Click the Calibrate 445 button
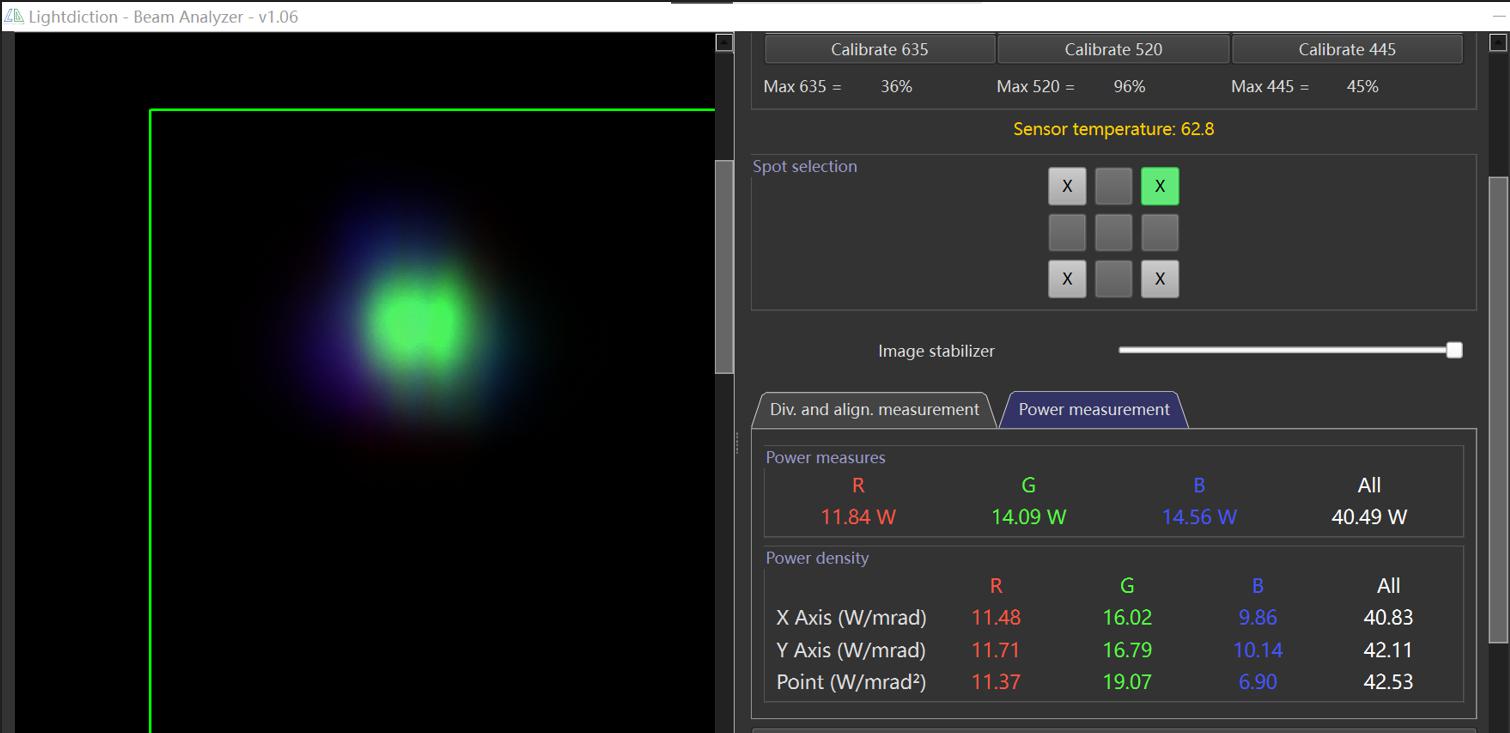This screenshot has height=733, width=1510. click(1347, 49)
